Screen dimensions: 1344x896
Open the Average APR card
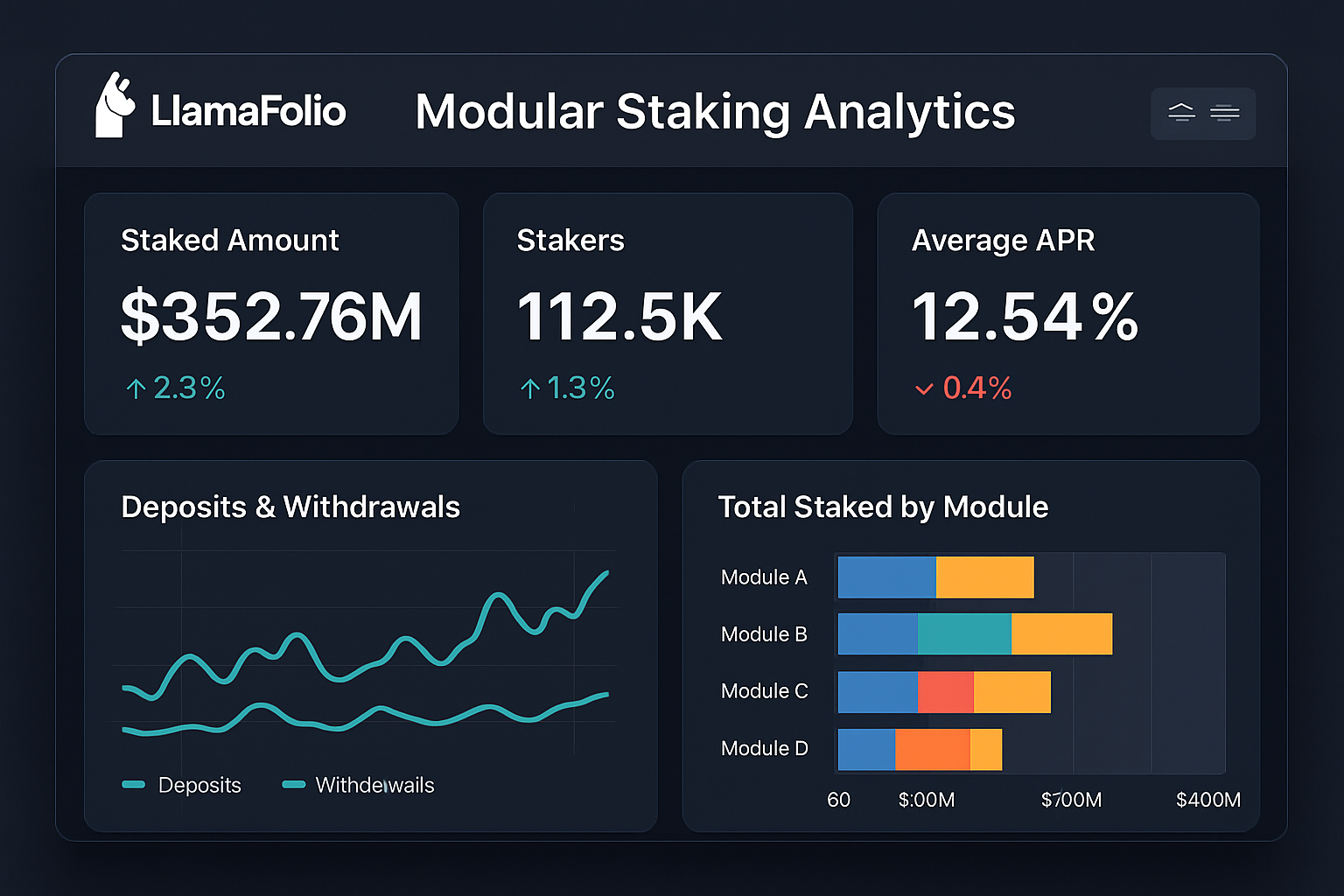coord(1067,313)
